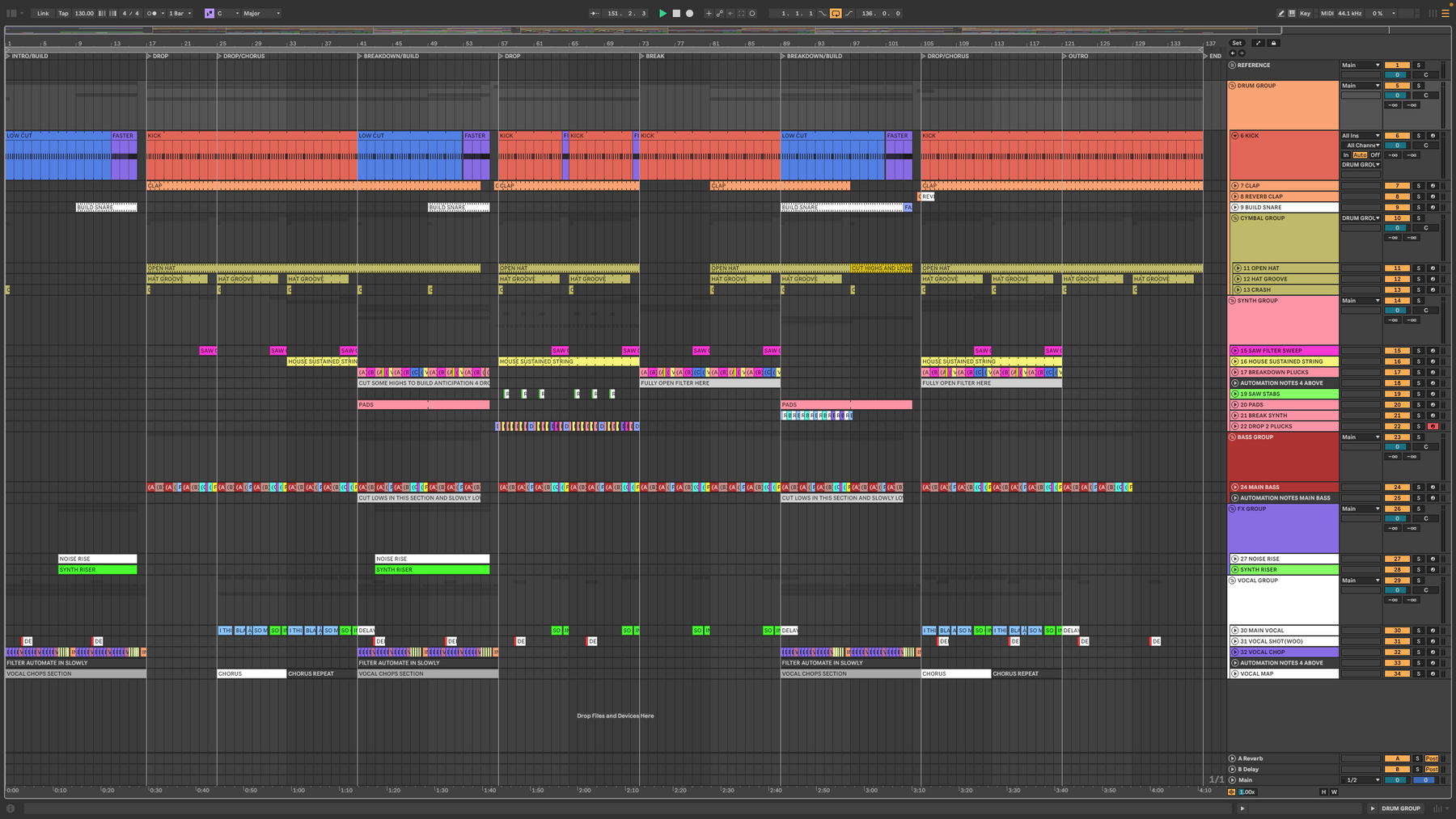
Task: Arm the 22 DROP 2 PLUCKS track
Action: coord(1433,426)
